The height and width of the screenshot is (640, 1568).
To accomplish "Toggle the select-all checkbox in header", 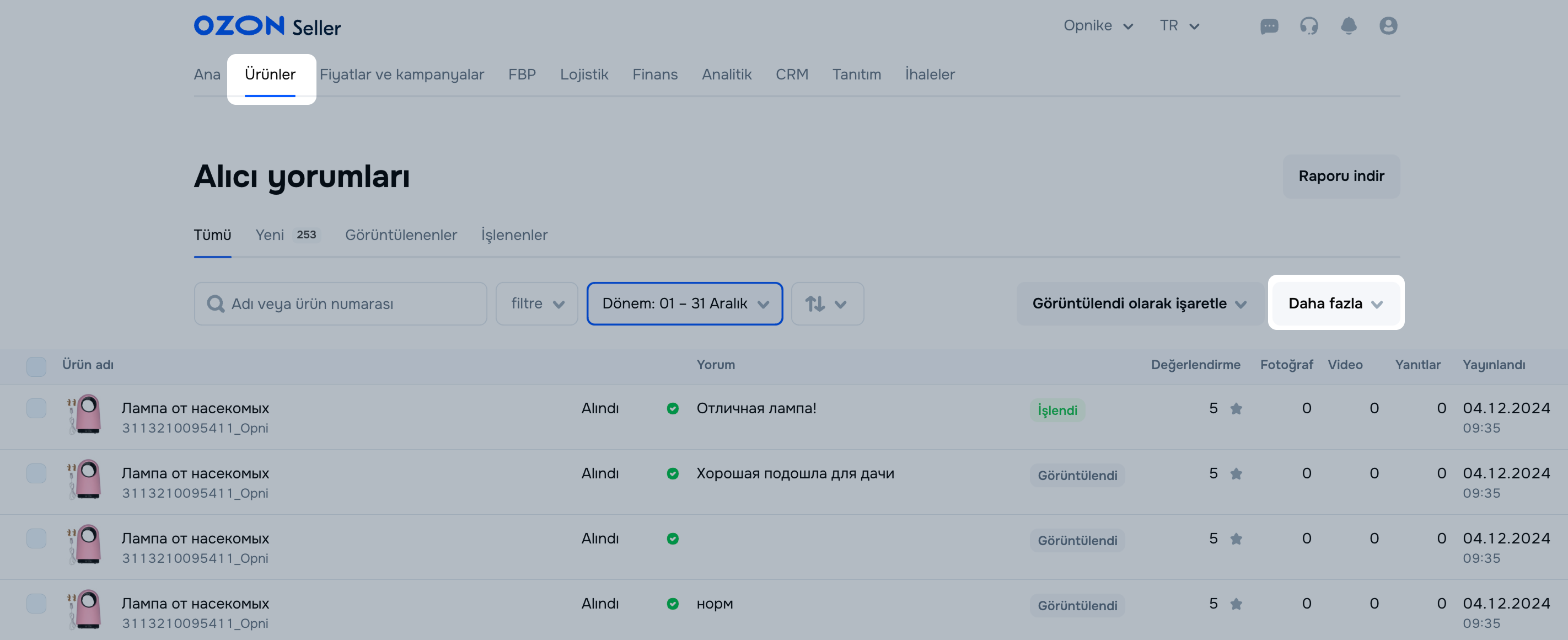I will click(x=36, y=366).
